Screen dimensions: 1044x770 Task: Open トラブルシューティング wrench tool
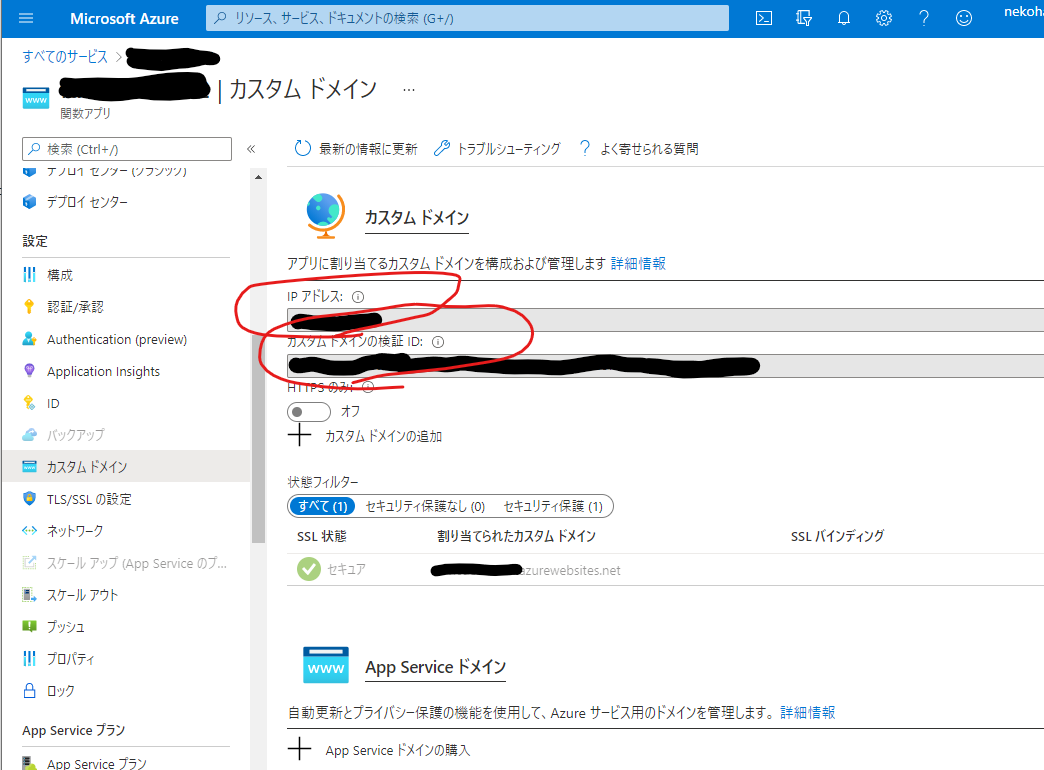pyautogui.click(x=497, y=149)
